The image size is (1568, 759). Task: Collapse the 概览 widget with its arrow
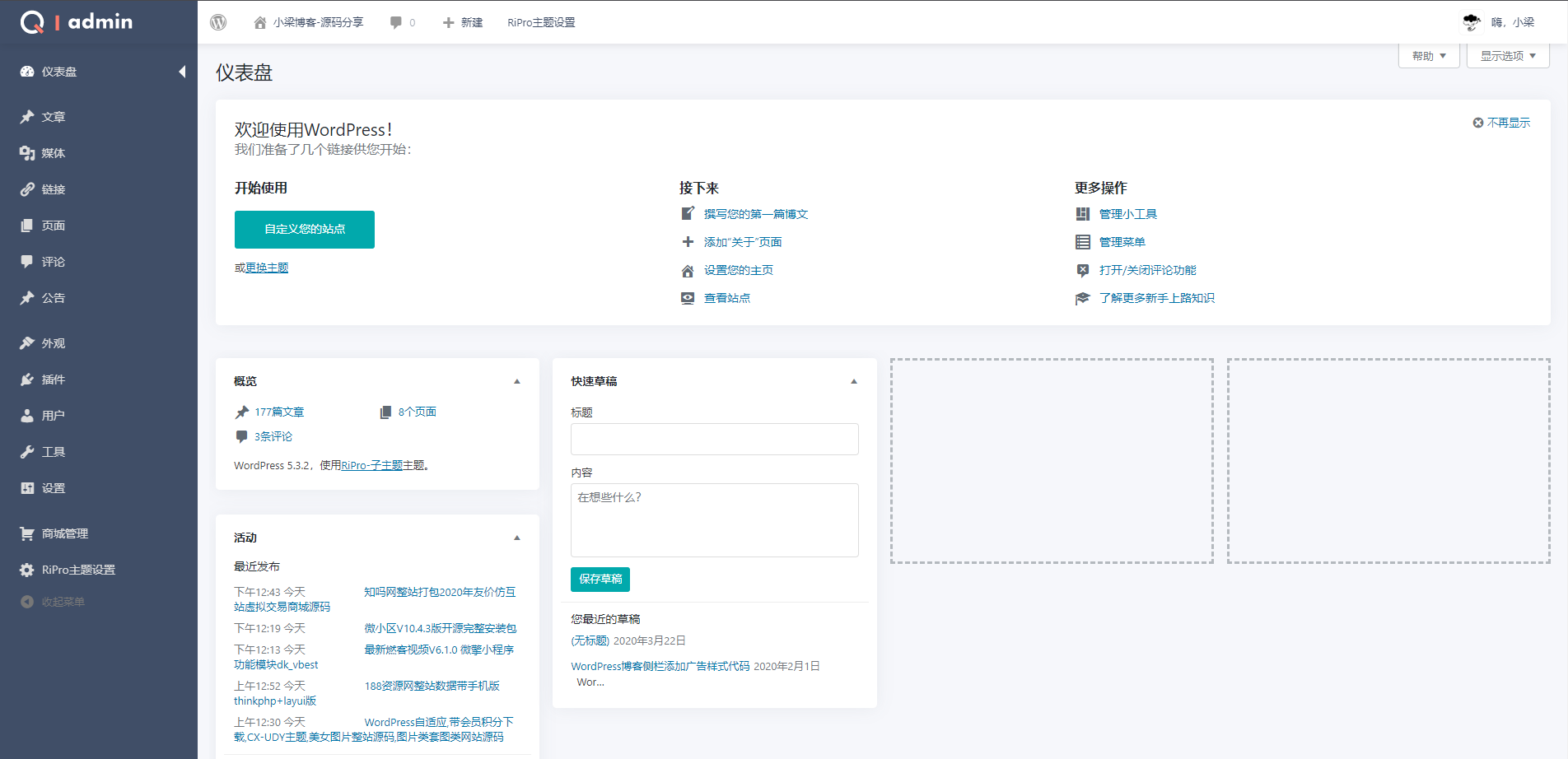coord(517,381)
